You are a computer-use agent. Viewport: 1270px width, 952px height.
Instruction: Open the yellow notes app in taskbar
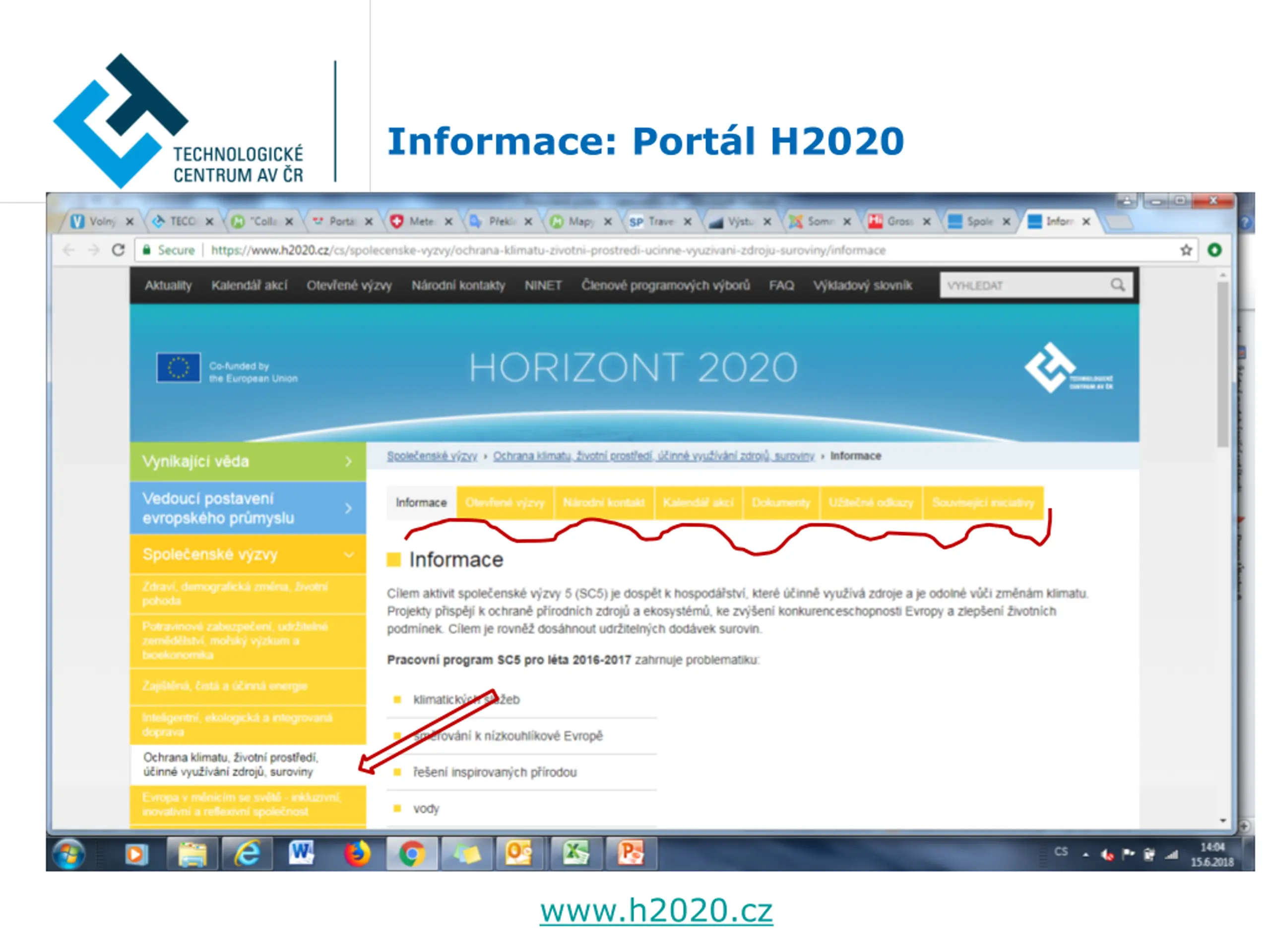click(466, 854)
